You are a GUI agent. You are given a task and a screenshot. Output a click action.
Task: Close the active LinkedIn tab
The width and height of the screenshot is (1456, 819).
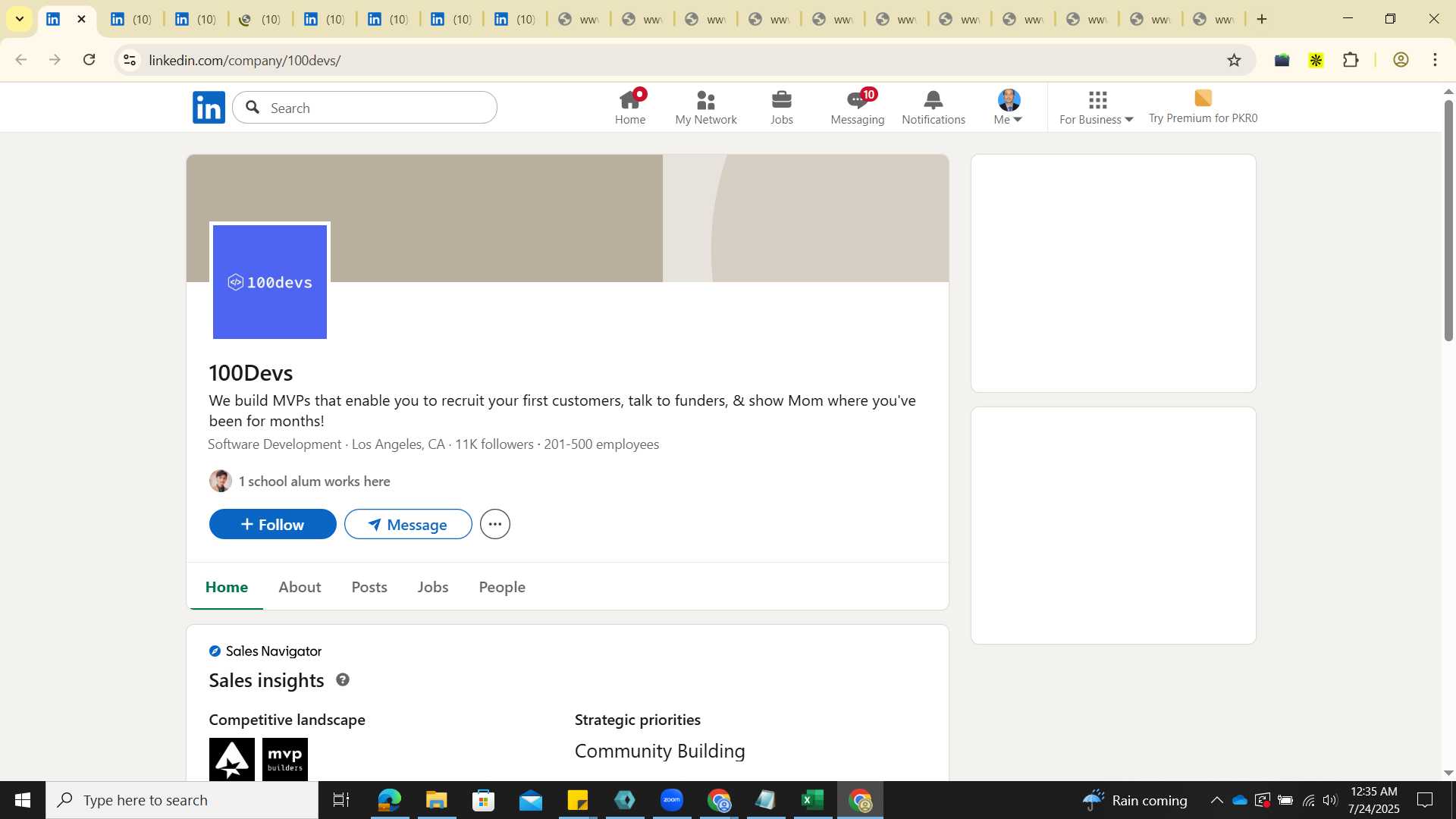point(81,19)
